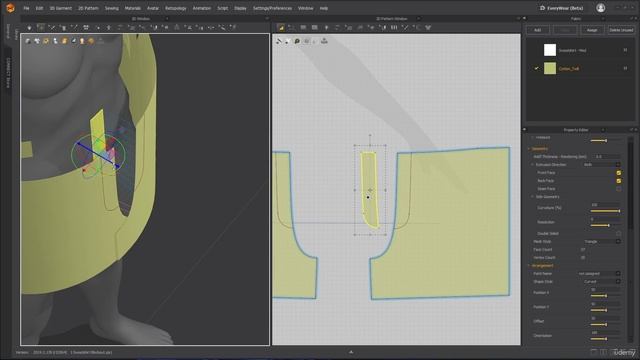Open the Settings/Preferences menu
Image resolution: width=640 pixels, height=360 pixels.
272,8
